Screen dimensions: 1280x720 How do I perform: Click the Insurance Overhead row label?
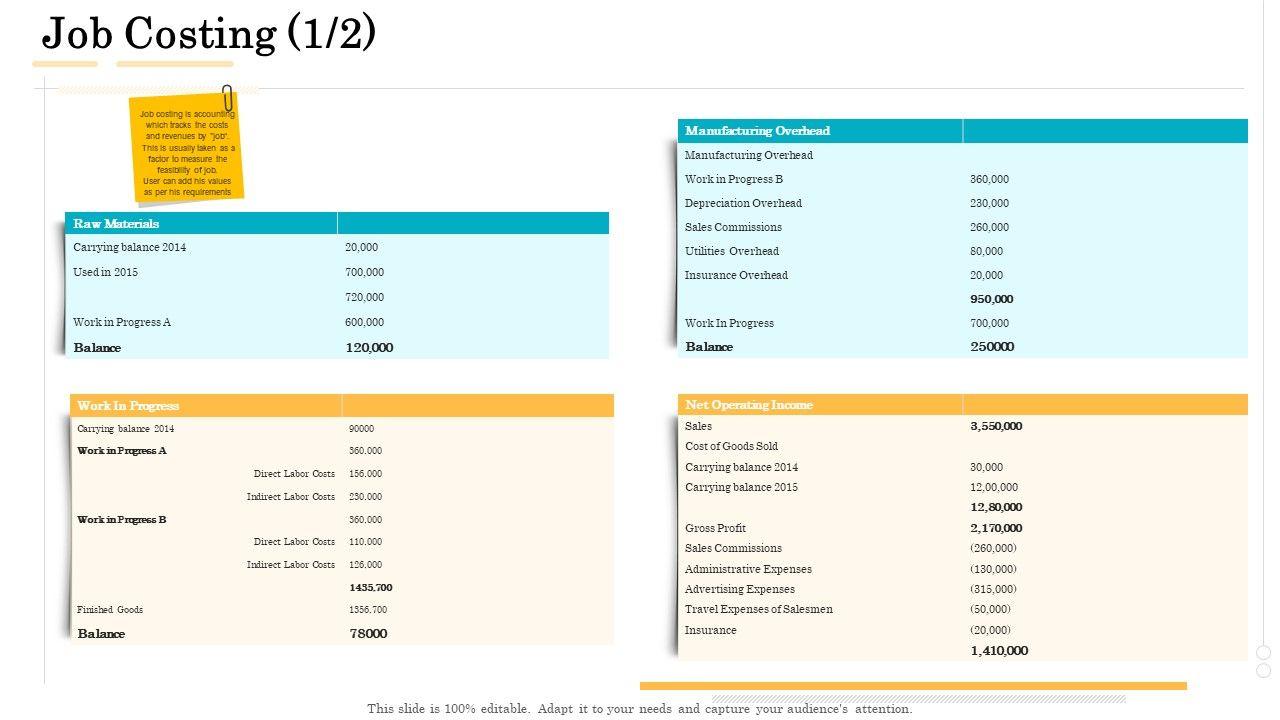[736, 275]
